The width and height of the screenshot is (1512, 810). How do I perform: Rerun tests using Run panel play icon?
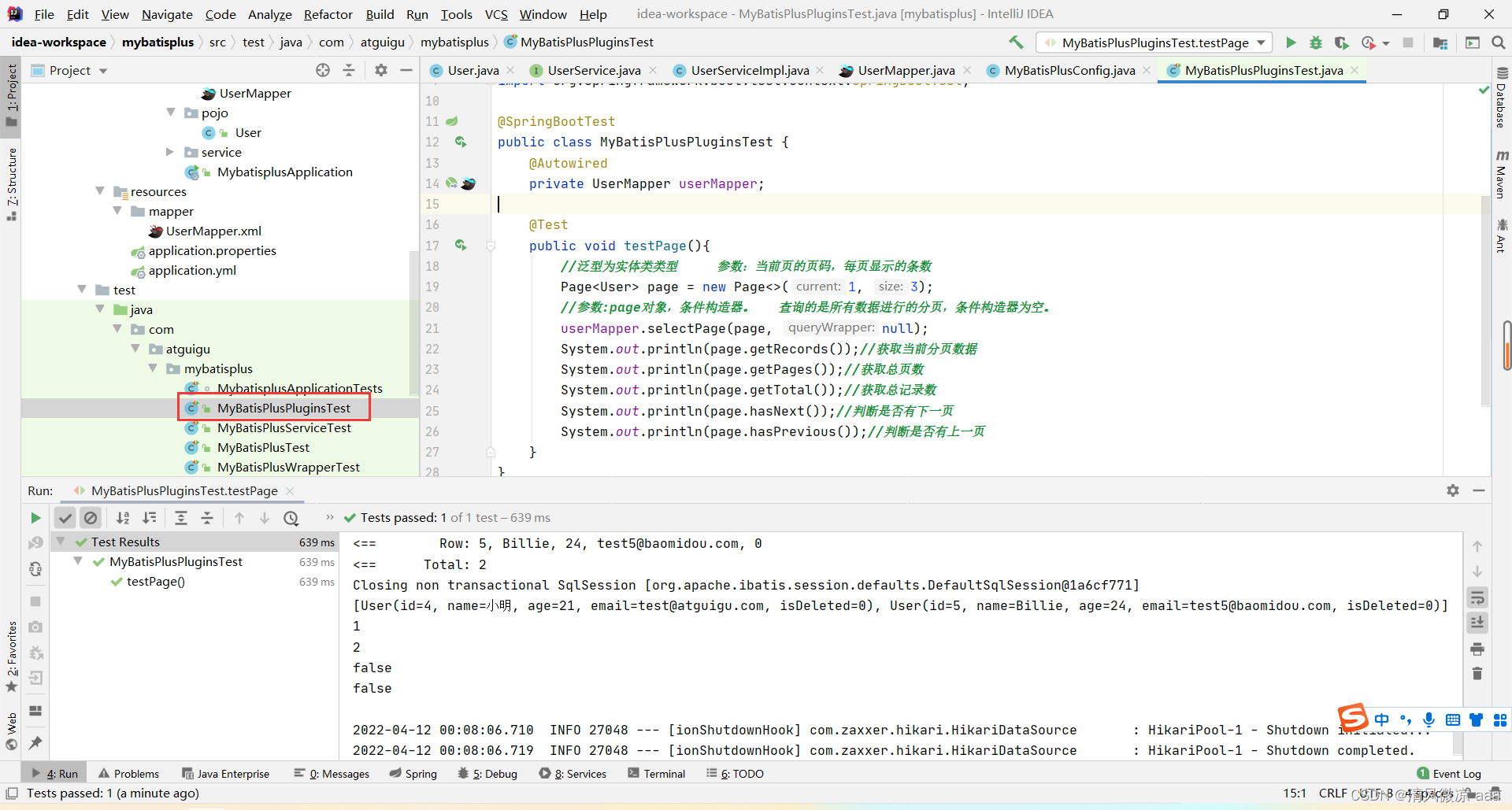(x=35, y=518)
